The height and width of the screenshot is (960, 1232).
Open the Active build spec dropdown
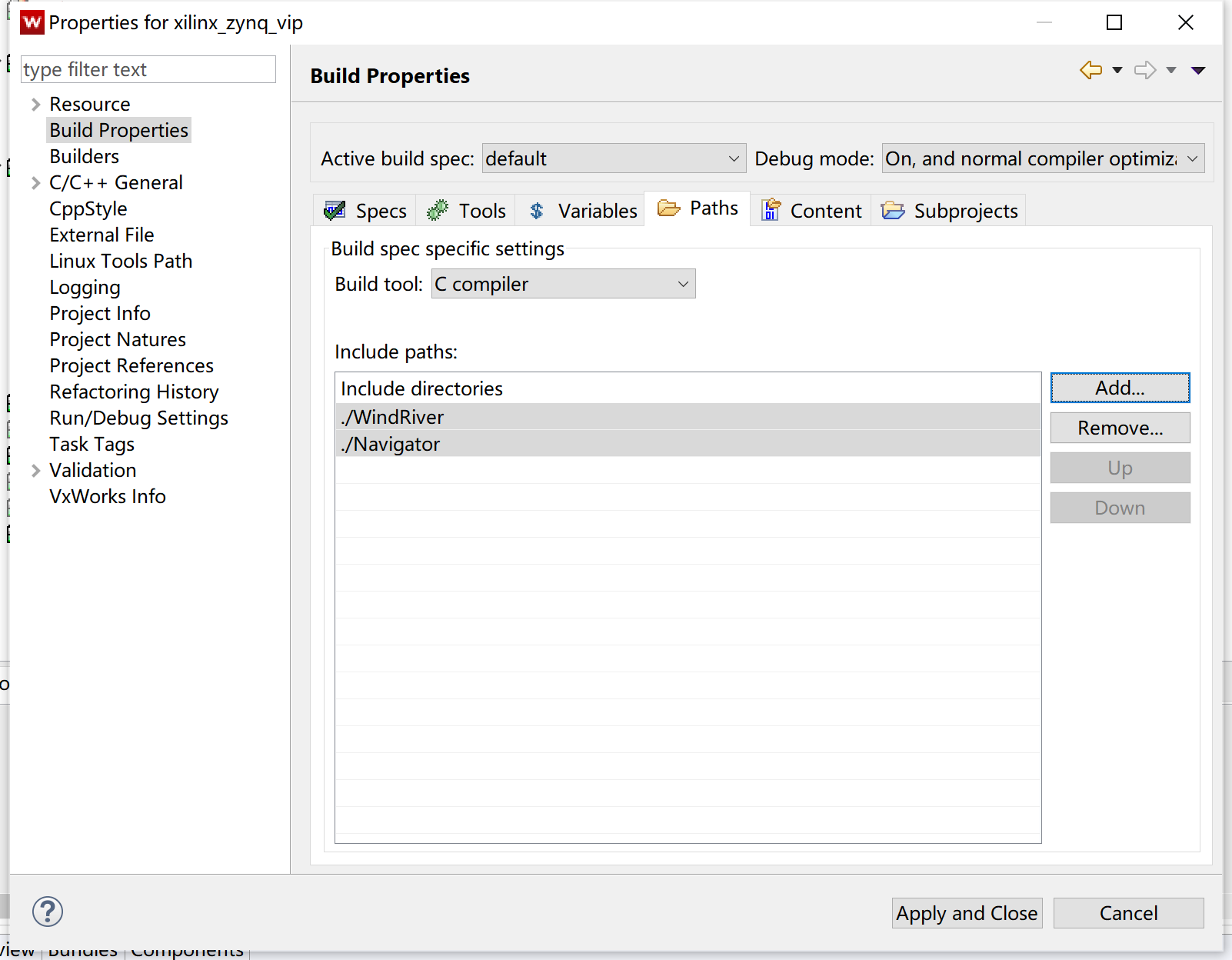pyautogui.click(x=614, y=158)
